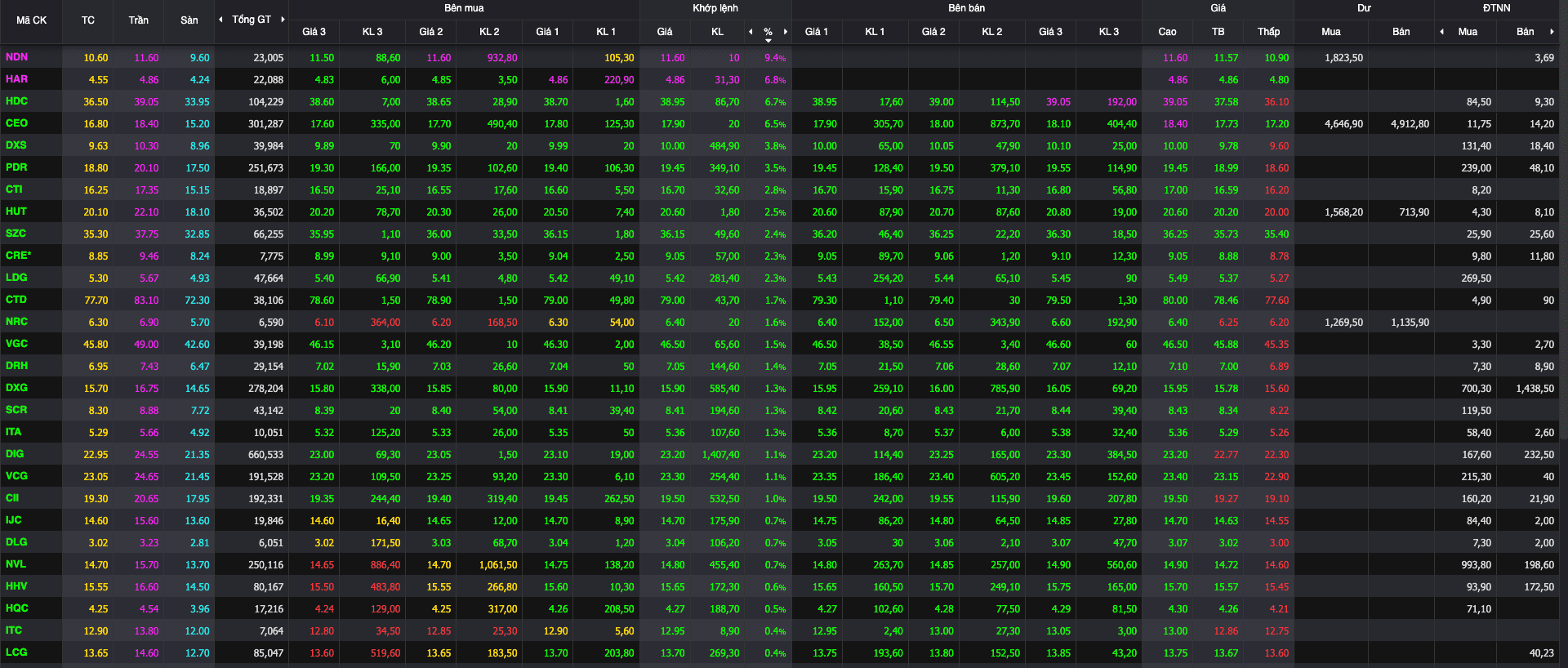Select the ITC ticker
The width and height of the screenshot is (1568, 668).
click(14, 630)
